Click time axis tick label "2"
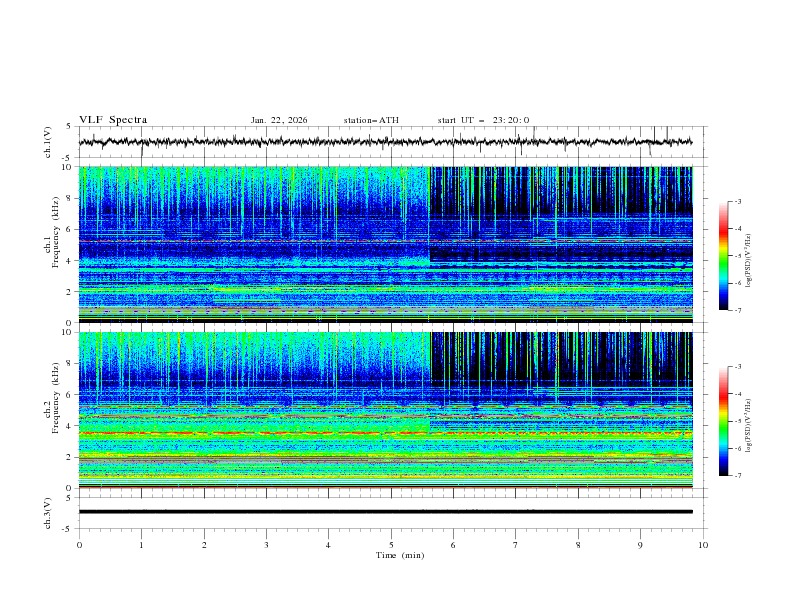 coord(204,545)
